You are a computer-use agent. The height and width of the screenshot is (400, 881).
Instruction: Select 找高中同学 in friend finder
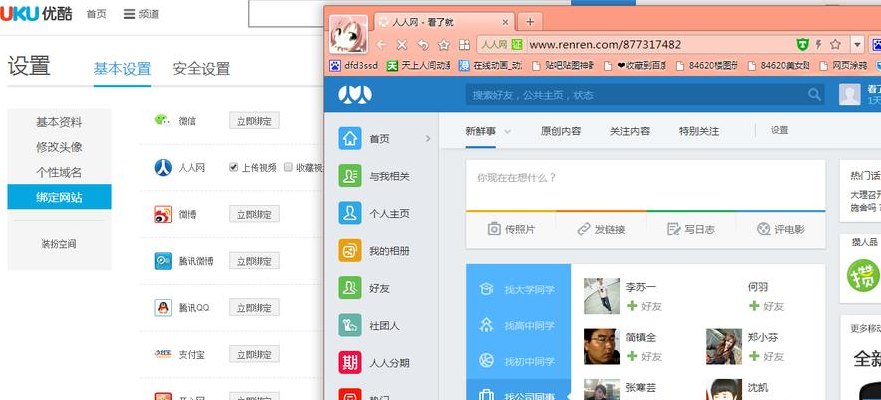pyautogui.click(x=518, y=325)
